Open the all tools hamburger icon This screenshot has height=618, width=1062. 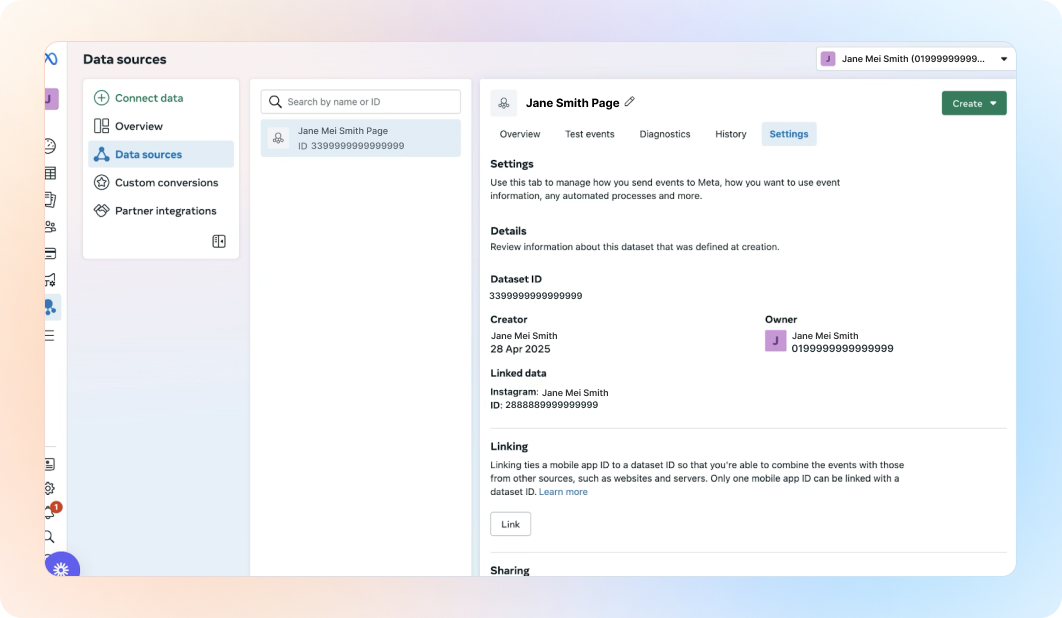(49, 335)
